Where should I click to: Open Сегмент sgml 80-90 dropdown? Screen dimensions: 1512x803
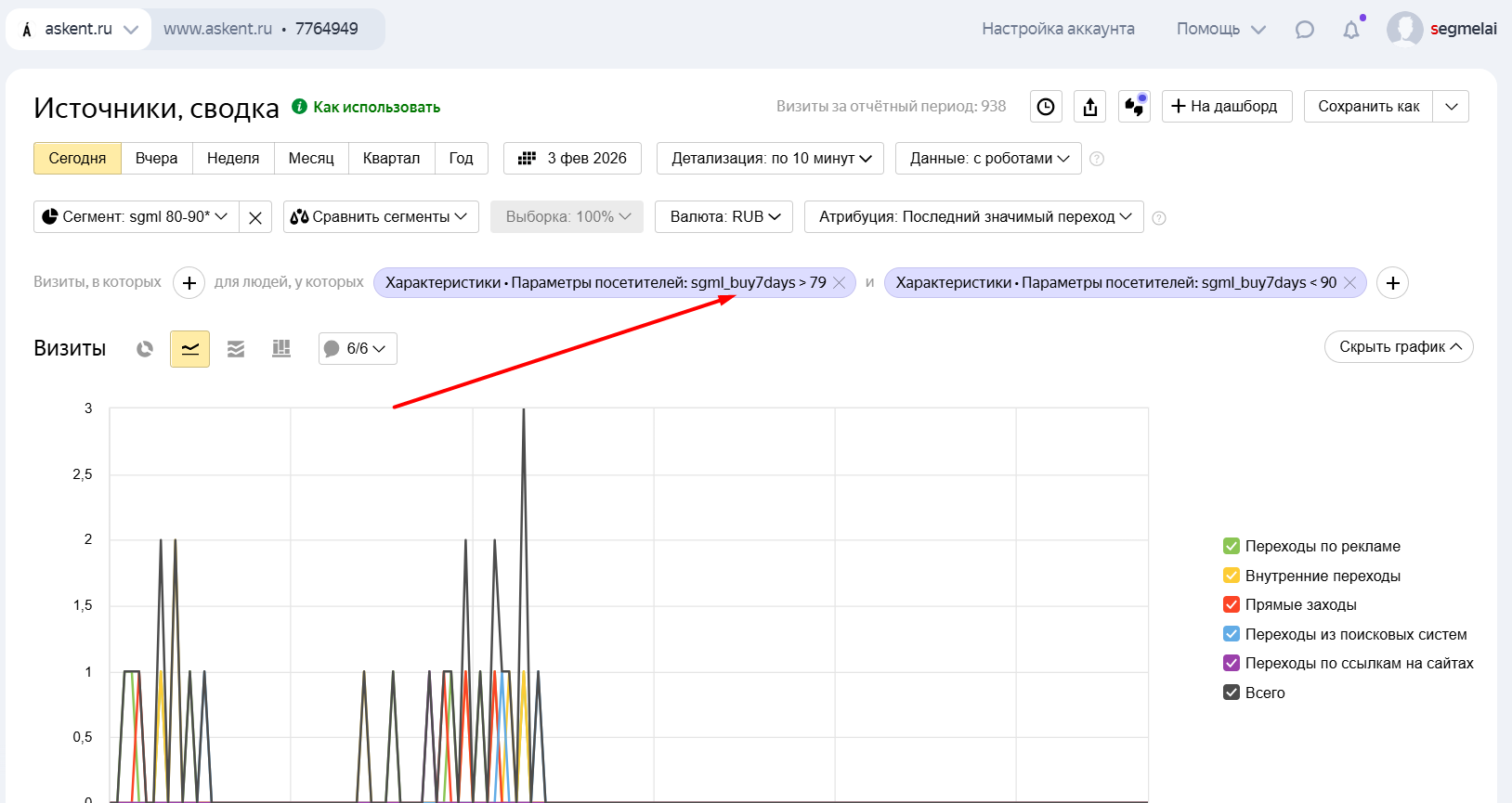(x=137, y=216)
